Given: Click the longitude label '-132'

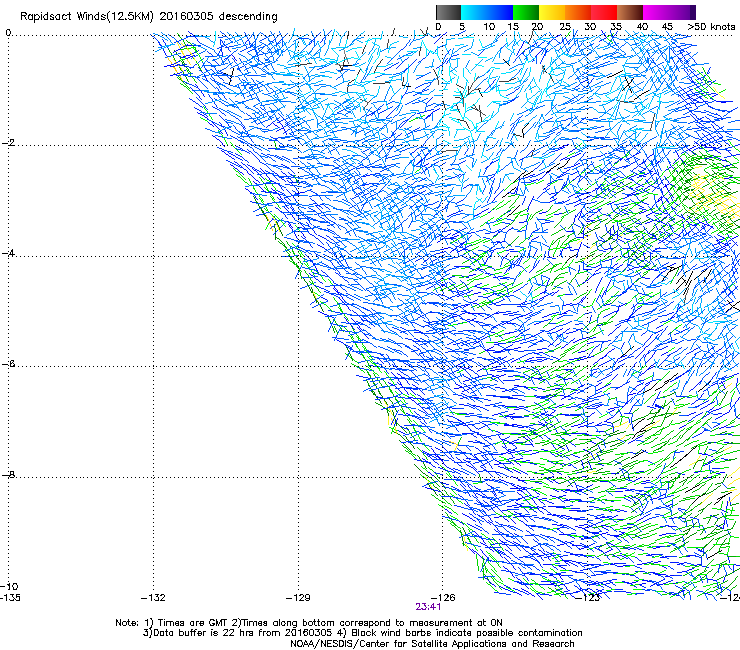Looking at the screenshot, I should [x=153, y=598].
